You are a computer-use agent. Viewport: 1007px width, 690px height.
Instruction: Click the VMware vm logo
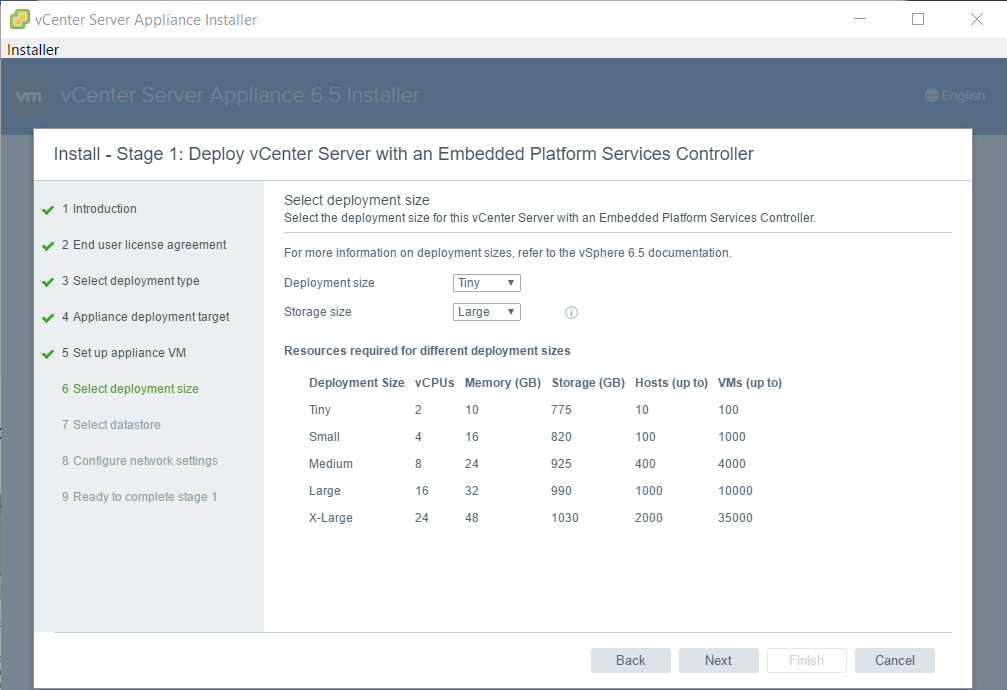coord(30,96)
